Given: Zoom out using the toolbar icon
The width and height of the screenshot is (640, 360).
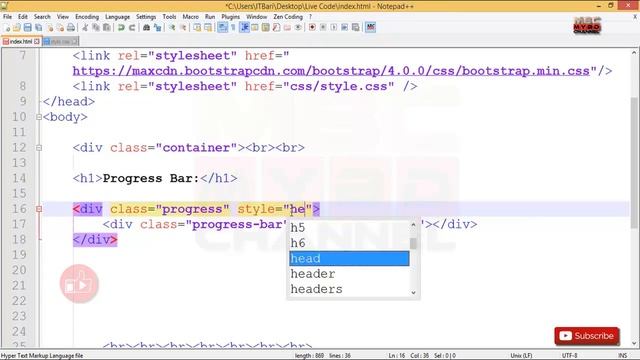Looking at the screenshot, I should (183, 27).
